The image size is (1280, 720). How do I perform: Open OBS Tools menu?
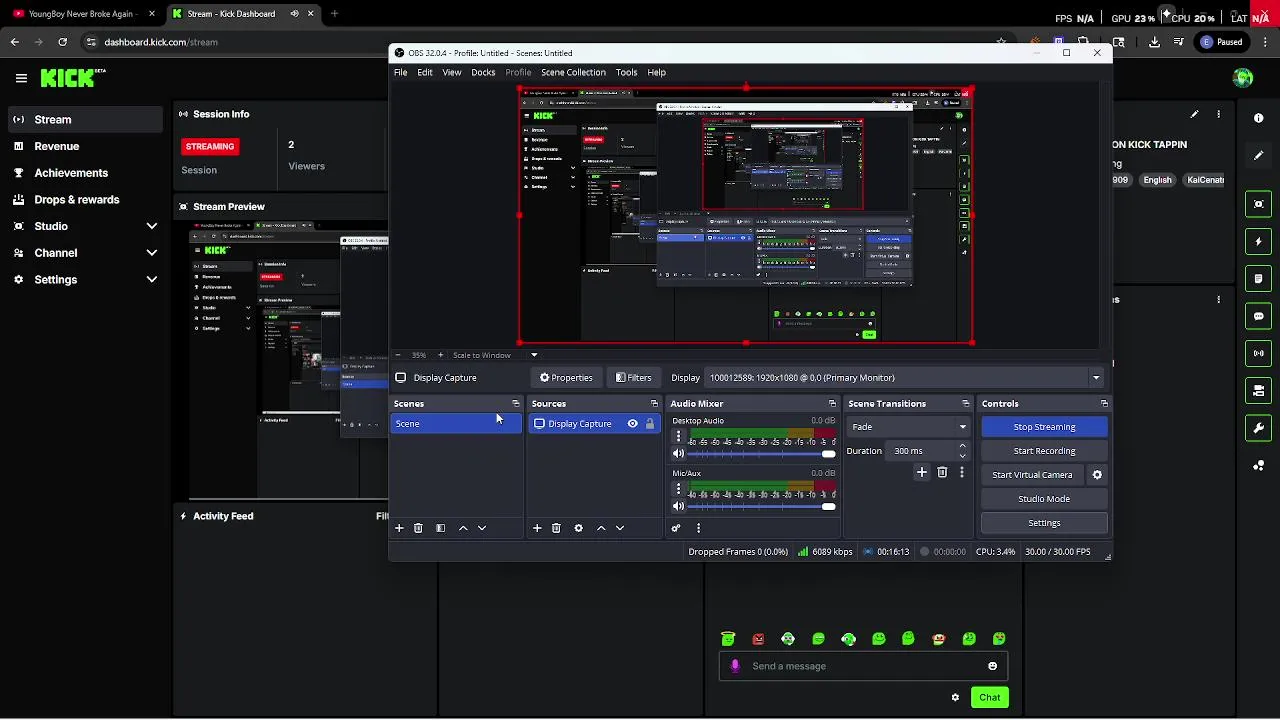[626, 72]
